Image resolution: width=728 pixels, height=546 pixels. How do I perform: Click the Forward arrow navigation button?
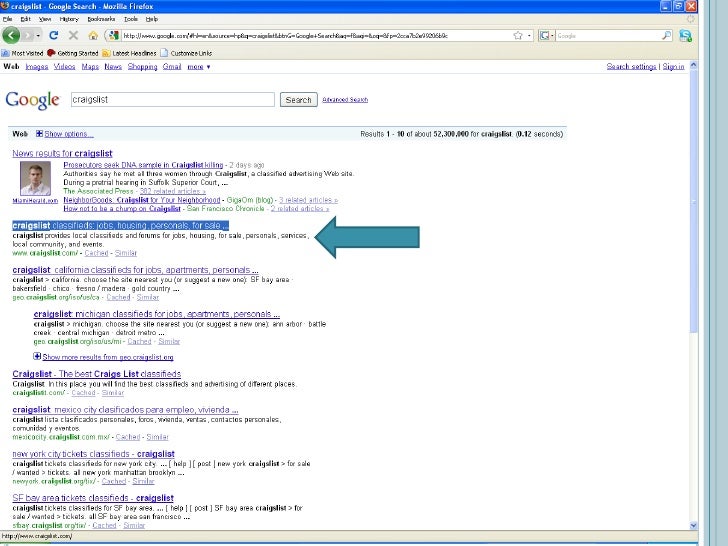coord(28,35)
